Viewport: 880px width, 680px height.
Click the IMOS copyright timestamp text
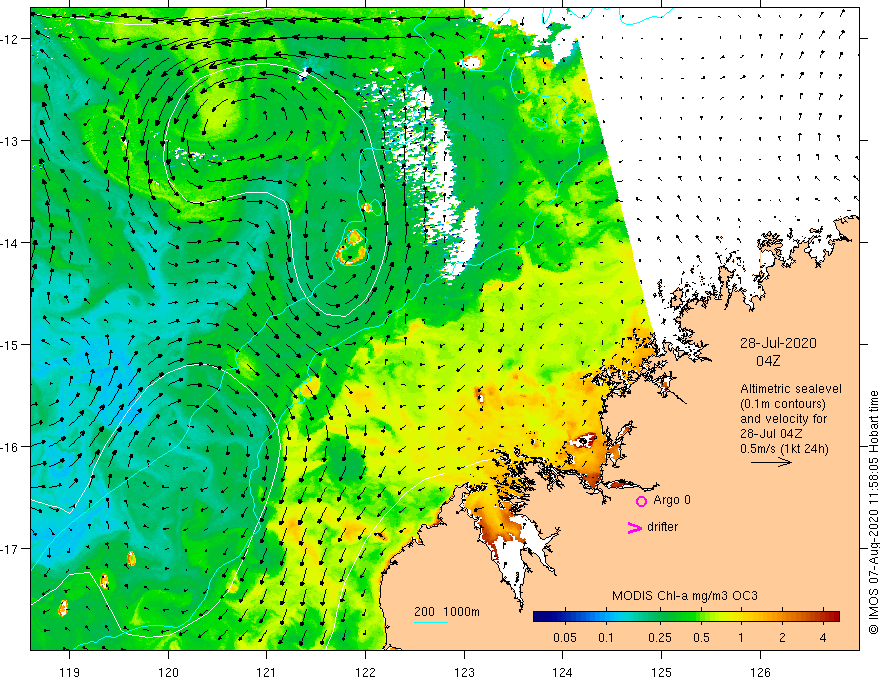[x=873, y=512]
